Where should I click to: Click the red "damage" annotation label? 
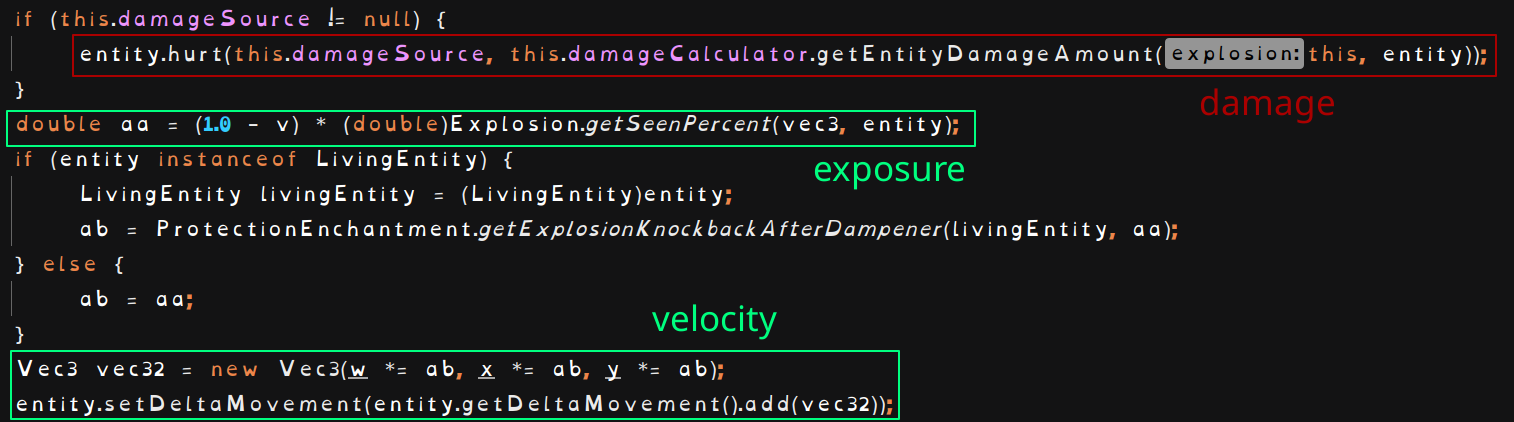[1267, 103]
